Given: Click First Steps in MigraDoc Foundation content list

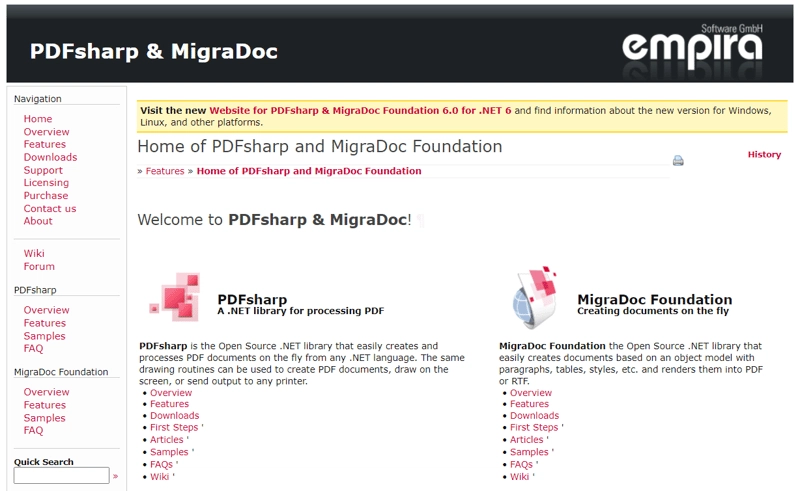Looking at the screenshot, I should click(x=534, y=427).
